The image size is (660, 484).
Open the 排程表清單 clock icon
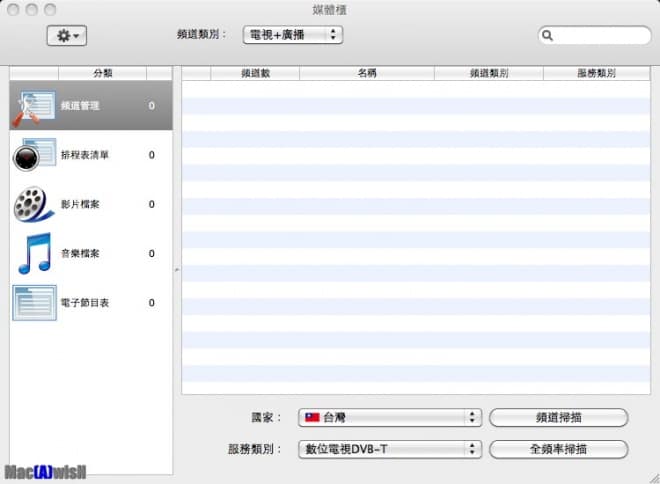35,155
